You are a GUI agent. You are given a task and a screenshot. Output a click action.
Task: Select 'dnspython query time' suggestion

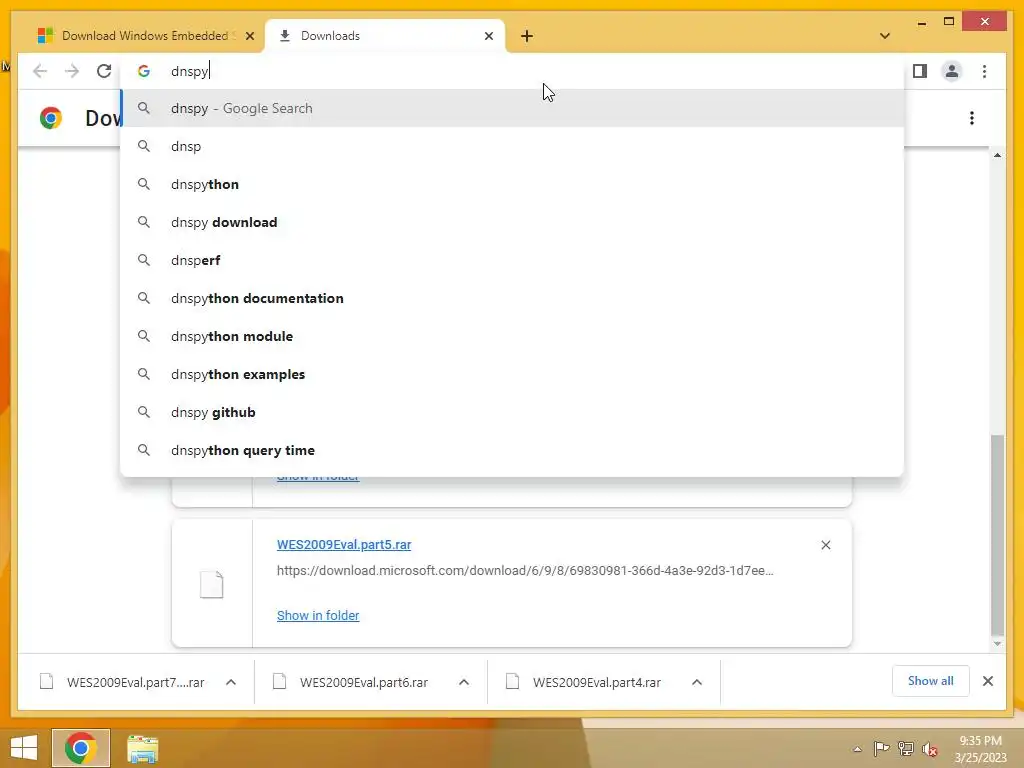tap(513, 450)
